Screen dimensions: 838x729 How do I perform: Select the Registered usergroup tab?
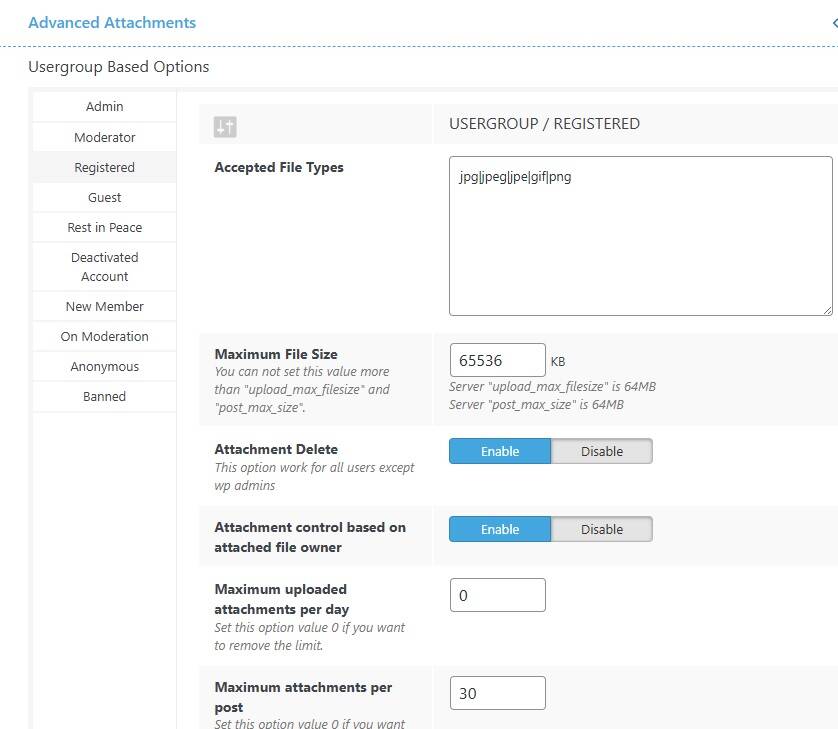pyautogui.click(x=105, y=167)
